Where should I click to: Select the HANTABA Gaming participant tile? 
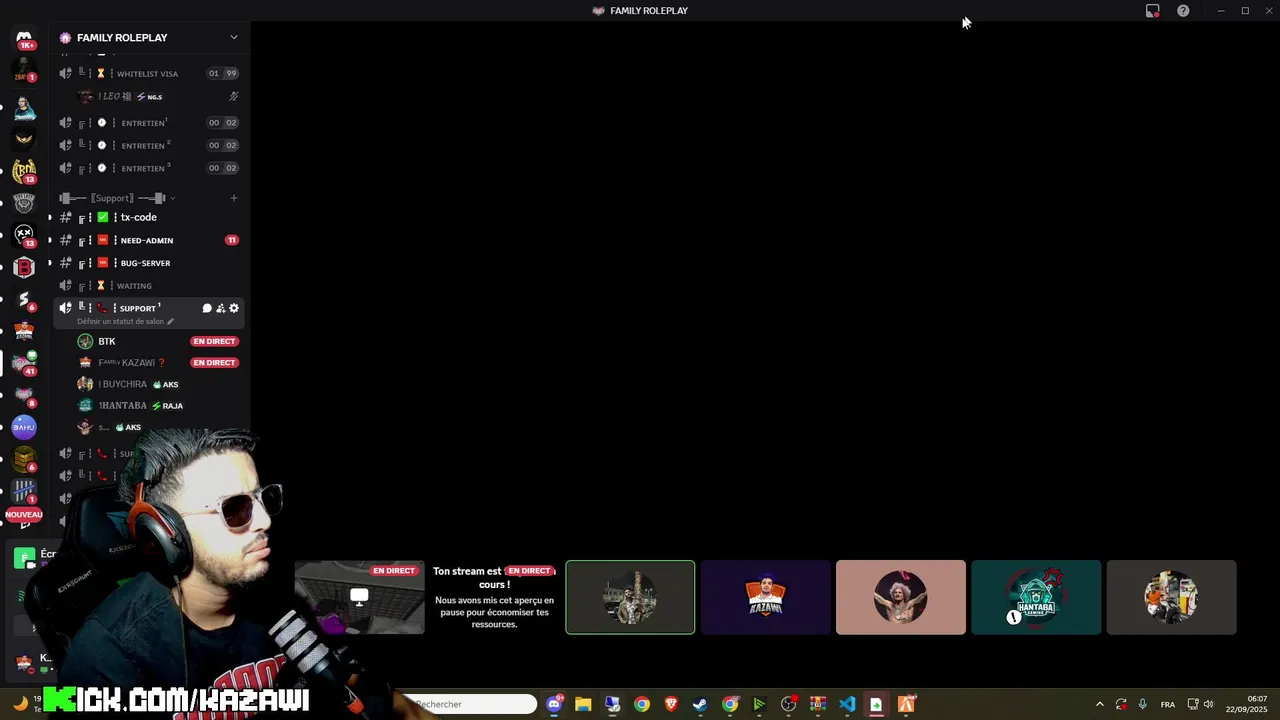(1036, 597)
